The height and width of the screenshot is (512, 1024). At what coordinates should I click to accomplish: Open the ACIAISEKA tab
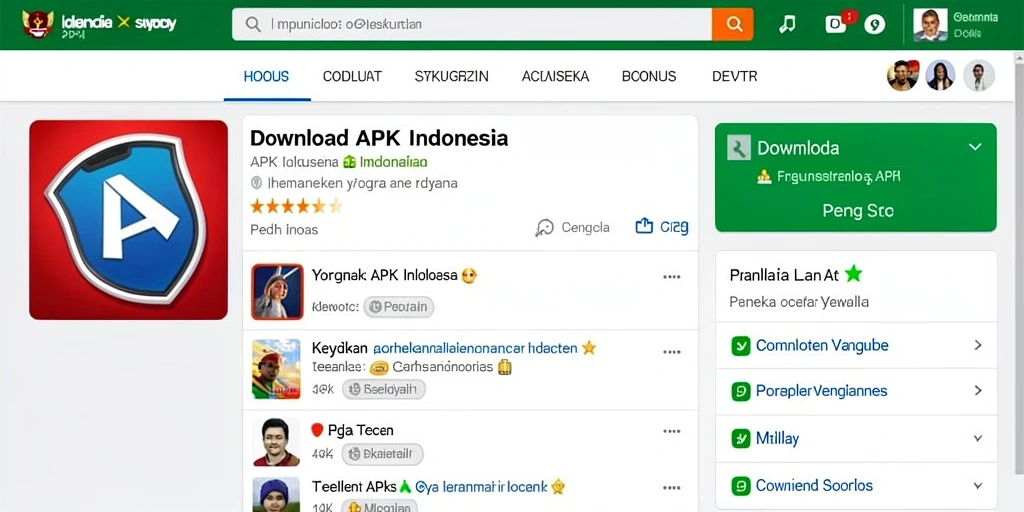pyautogui.click(x=555, y=76)
